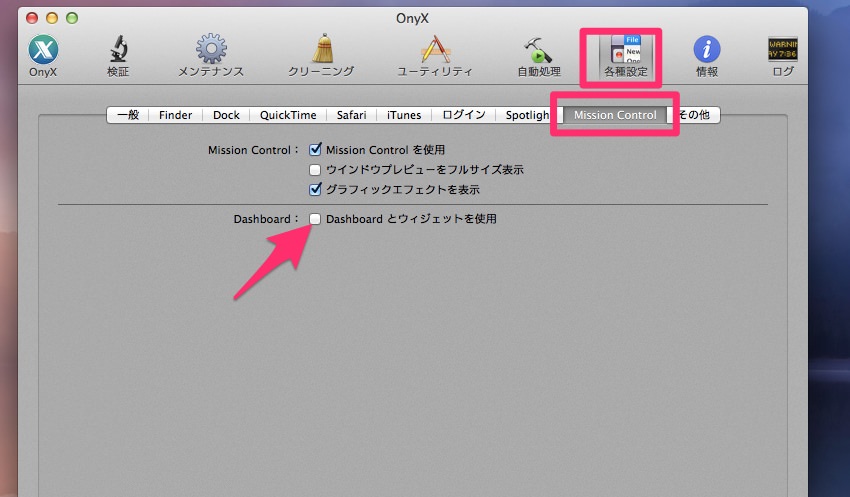
Task: Enable ウインドウプレビューをフルサイズ表示 checkbox
Action: (315, 170)
